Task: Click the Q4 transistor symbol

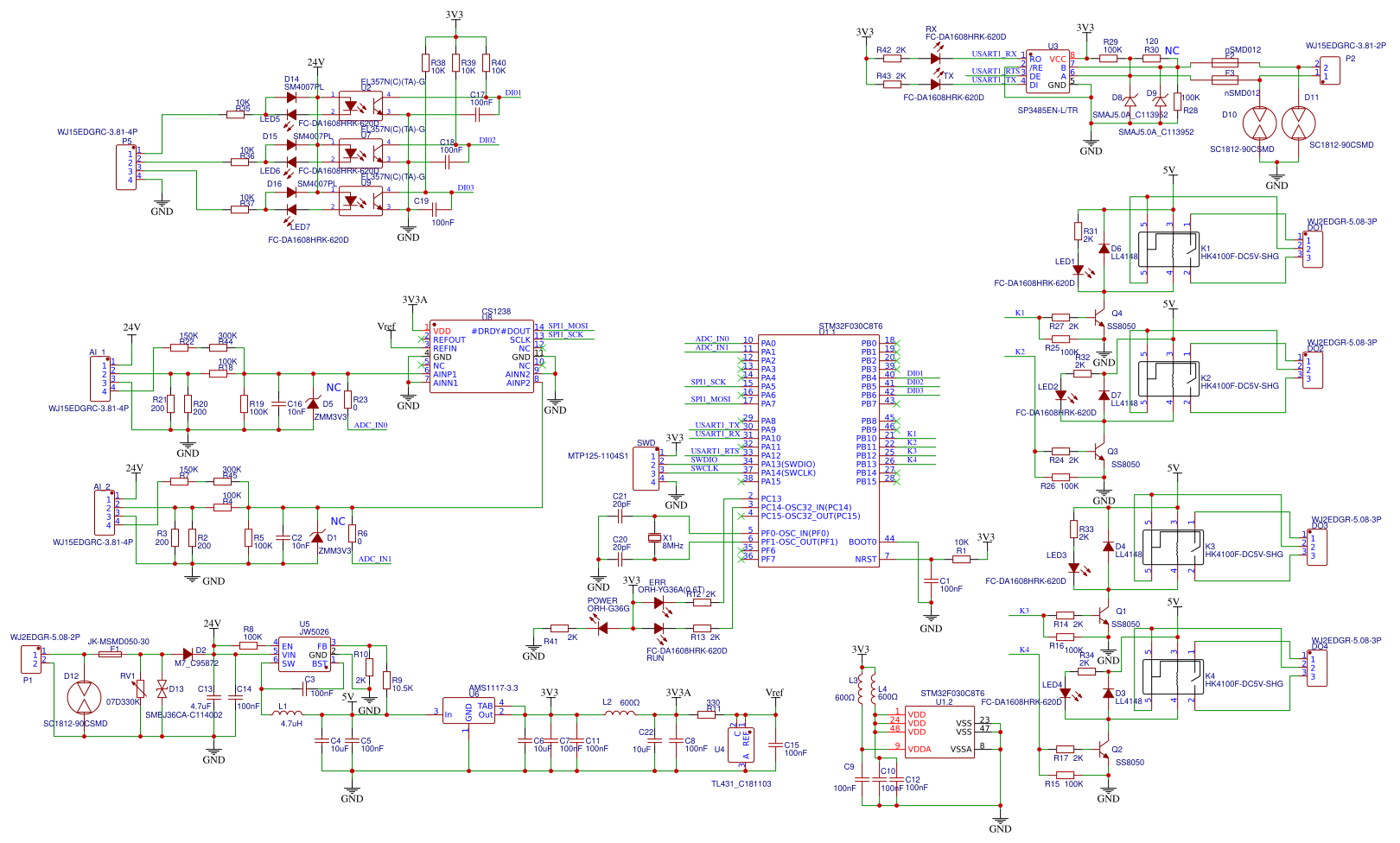Action: click(1100, 319)
